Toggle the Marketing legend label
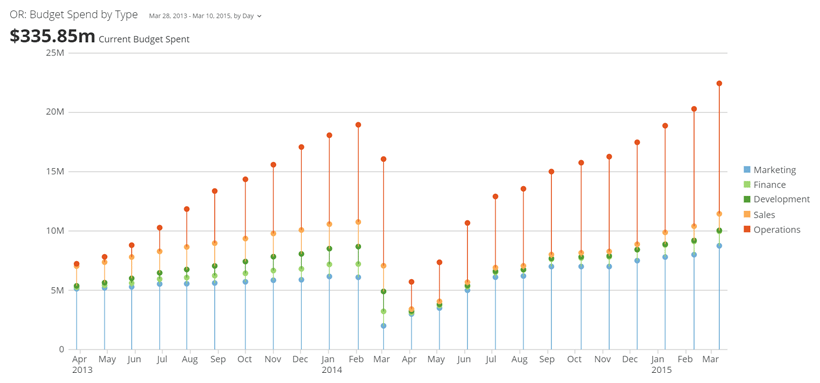Screen dimensions: 820x383 (x=775, y=170)
